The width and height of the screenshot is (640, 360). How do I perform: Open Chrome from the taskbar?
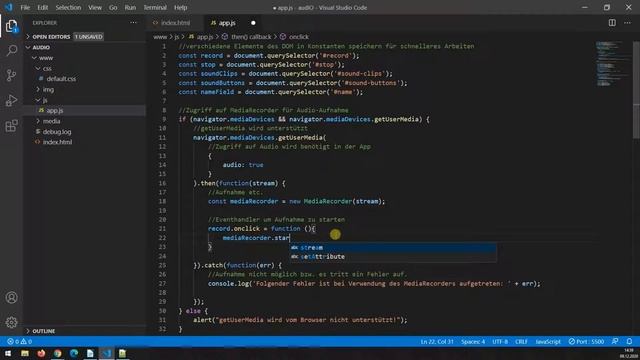58,353
